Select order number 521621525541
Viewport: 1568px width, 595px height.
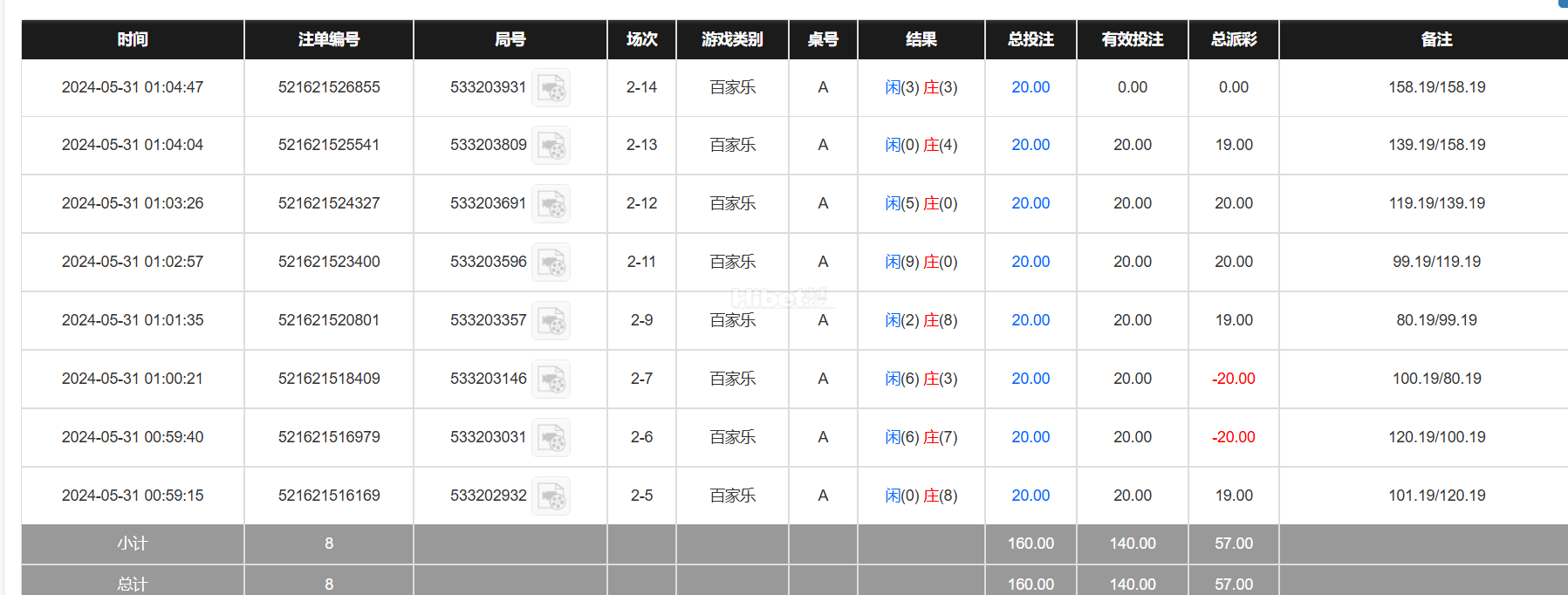click(329, 145)
